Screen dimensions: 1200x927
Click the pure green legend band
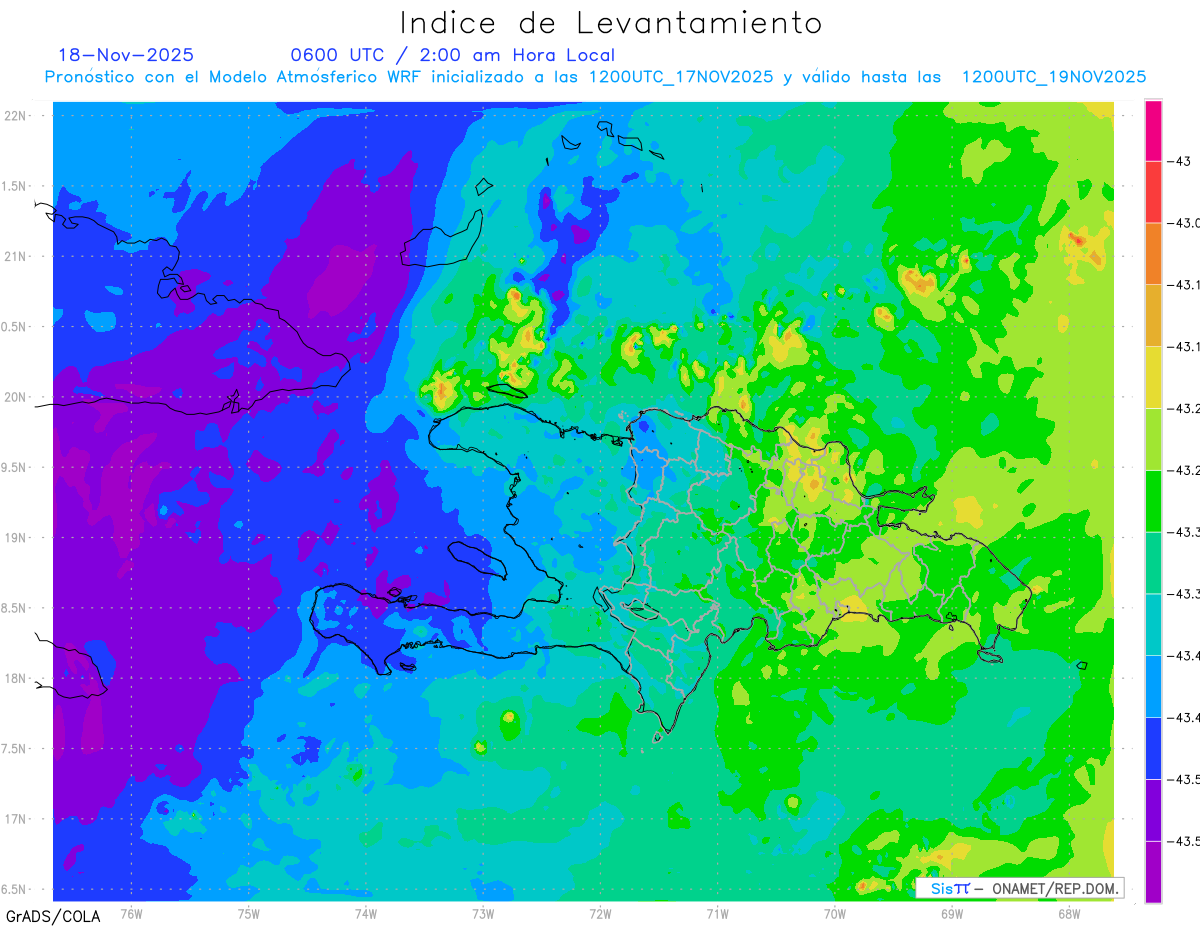pyautogui.click(x=1153, y=500)
